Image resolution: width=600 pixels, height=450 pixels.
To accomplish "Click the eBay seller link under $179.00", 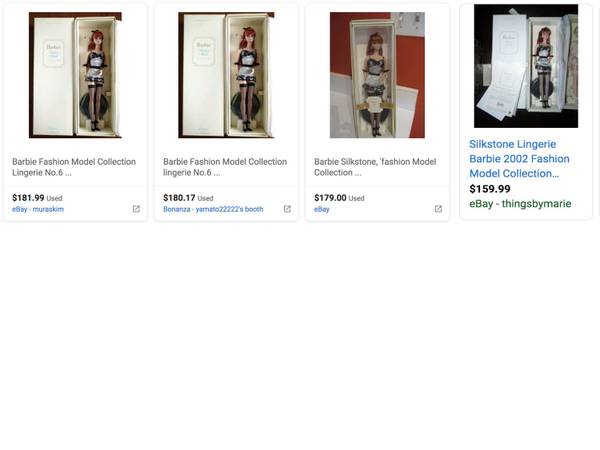I will (322, 209).
